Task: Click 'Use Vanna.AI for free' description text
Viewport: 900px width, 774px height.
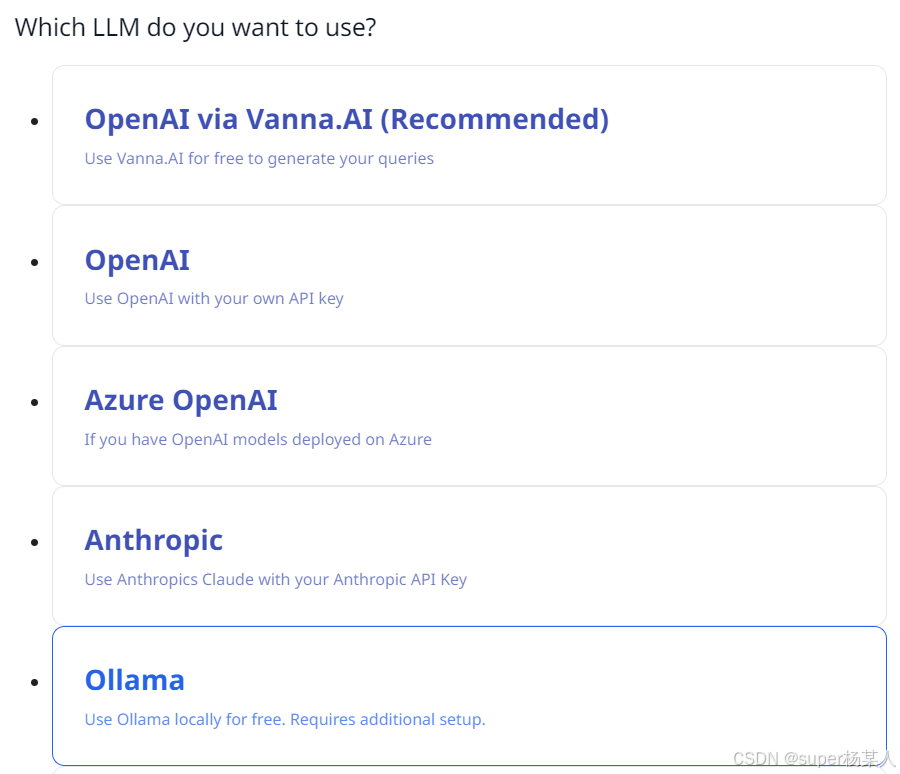Action: click(x=259, y=158)
